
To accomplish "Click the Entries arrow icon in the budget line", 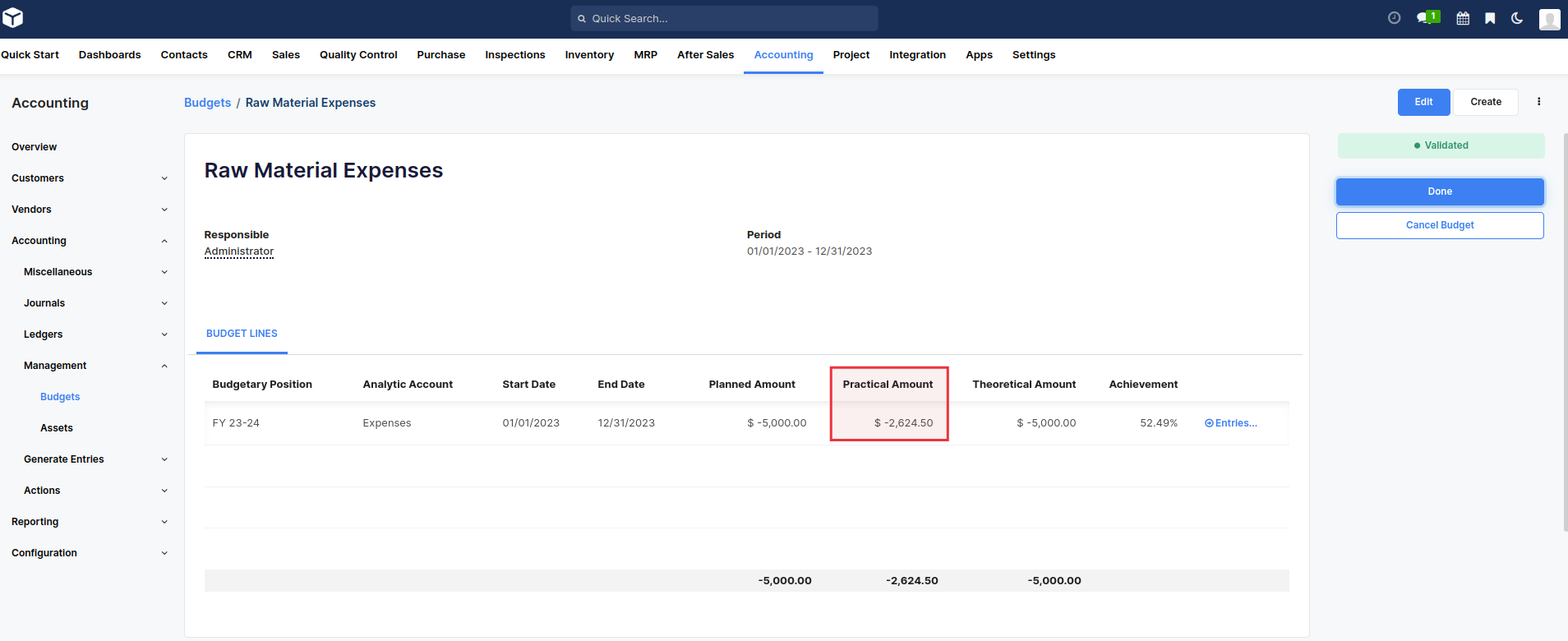I will coord(1209,423).
